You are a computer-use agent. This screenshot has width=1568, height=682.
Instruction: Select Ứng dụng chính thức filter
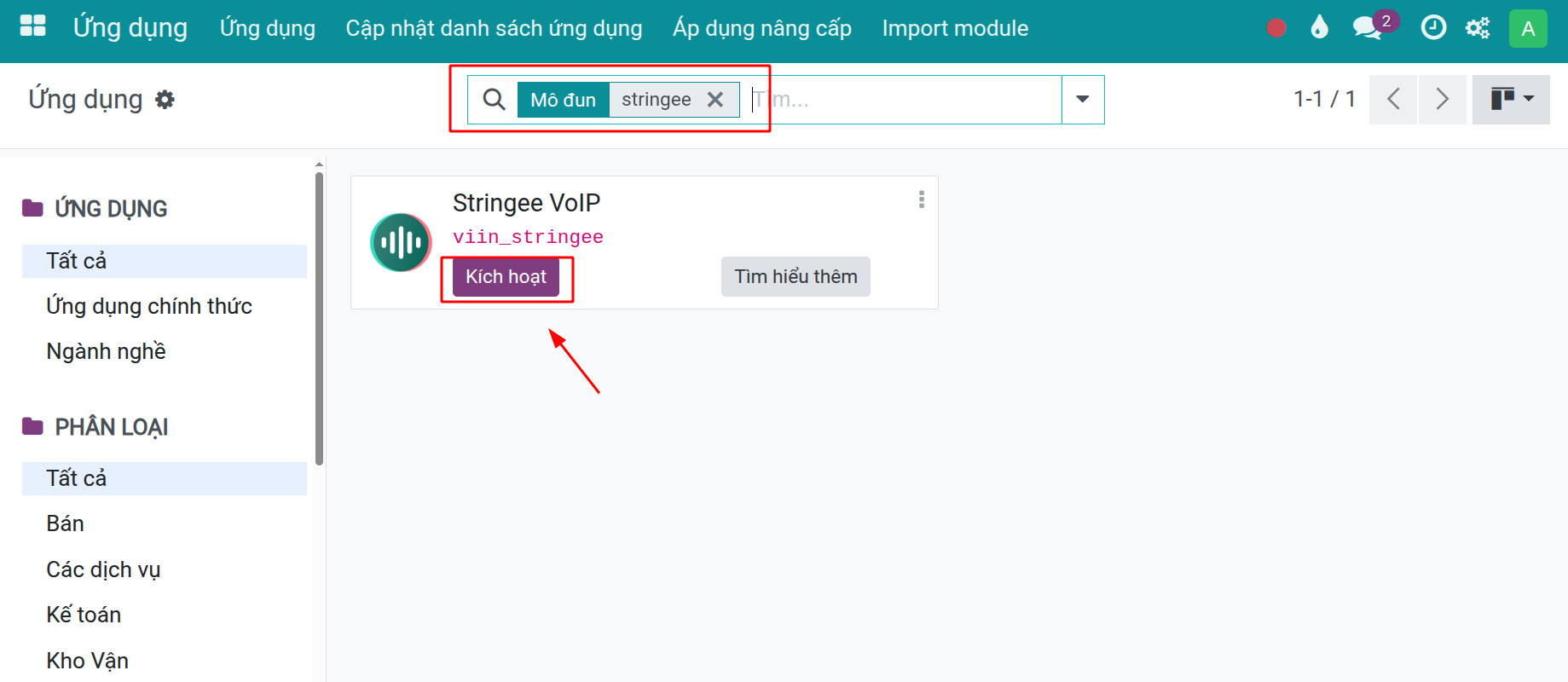pos(165,306)
